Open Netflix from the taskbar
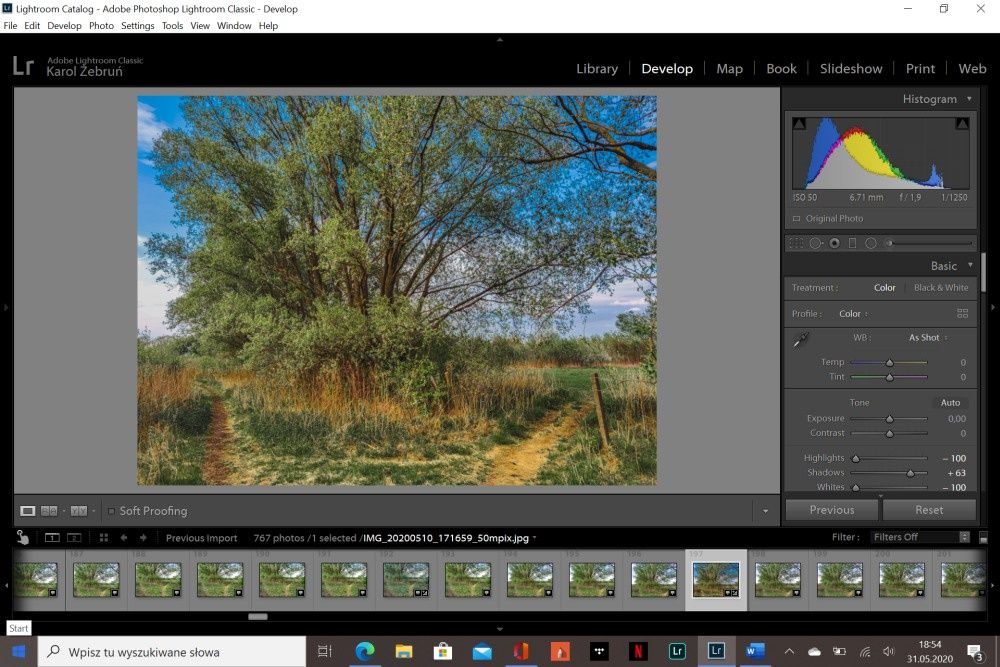The height and width of the screenshot is (667, 1000). (x=637, y=652)
